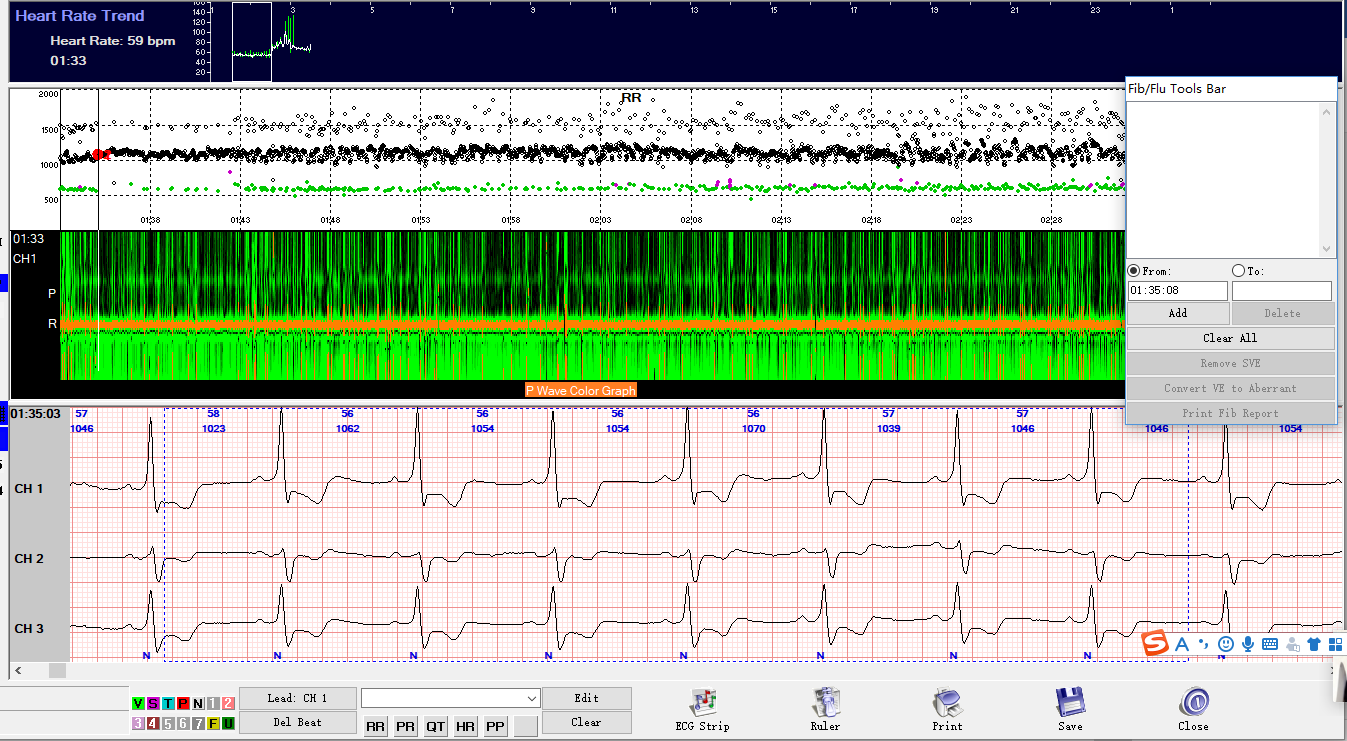Click the empty To time field
This screenshot has width=1347, height=741.
[1282, 291]
